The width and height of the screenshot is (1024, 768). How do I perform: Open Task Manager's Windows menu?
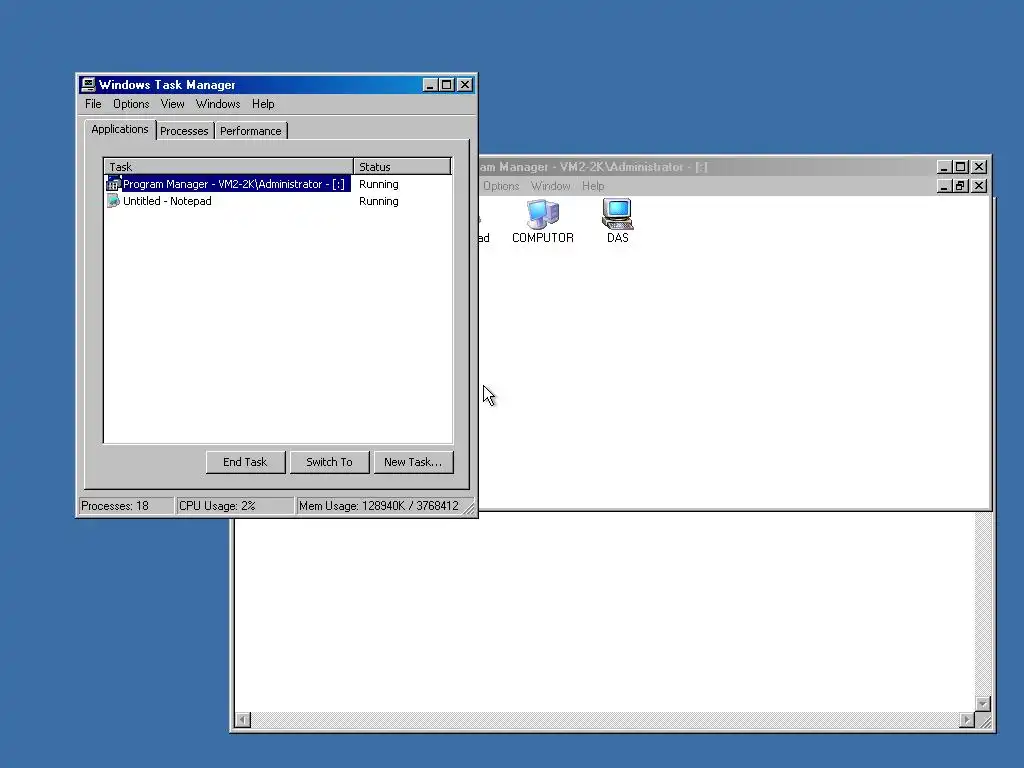click(218, 104)
